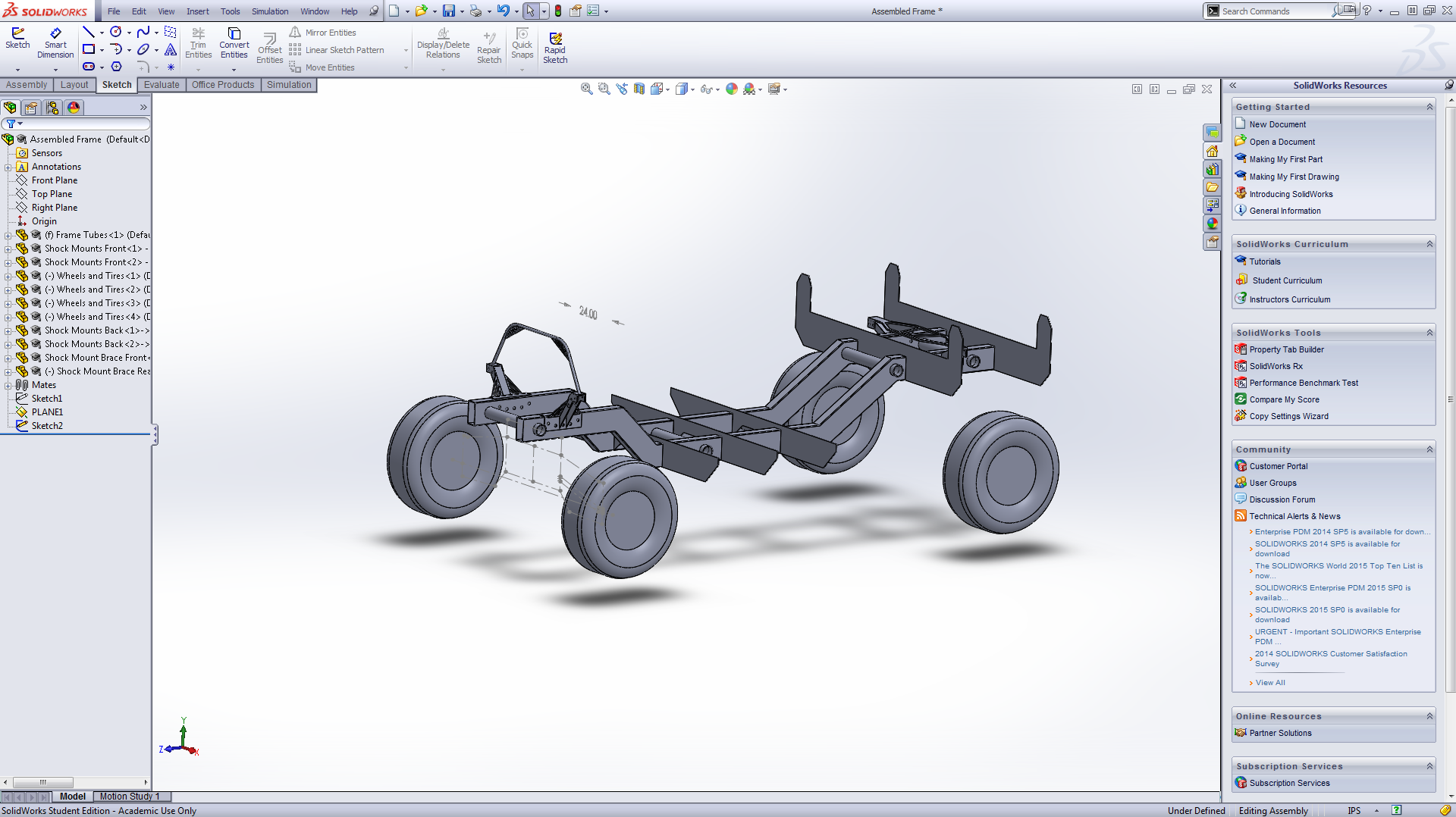This screenshot has width=1456, height=817.
Task: Select the Smart Dimension tool
Action: click(55, 43)
